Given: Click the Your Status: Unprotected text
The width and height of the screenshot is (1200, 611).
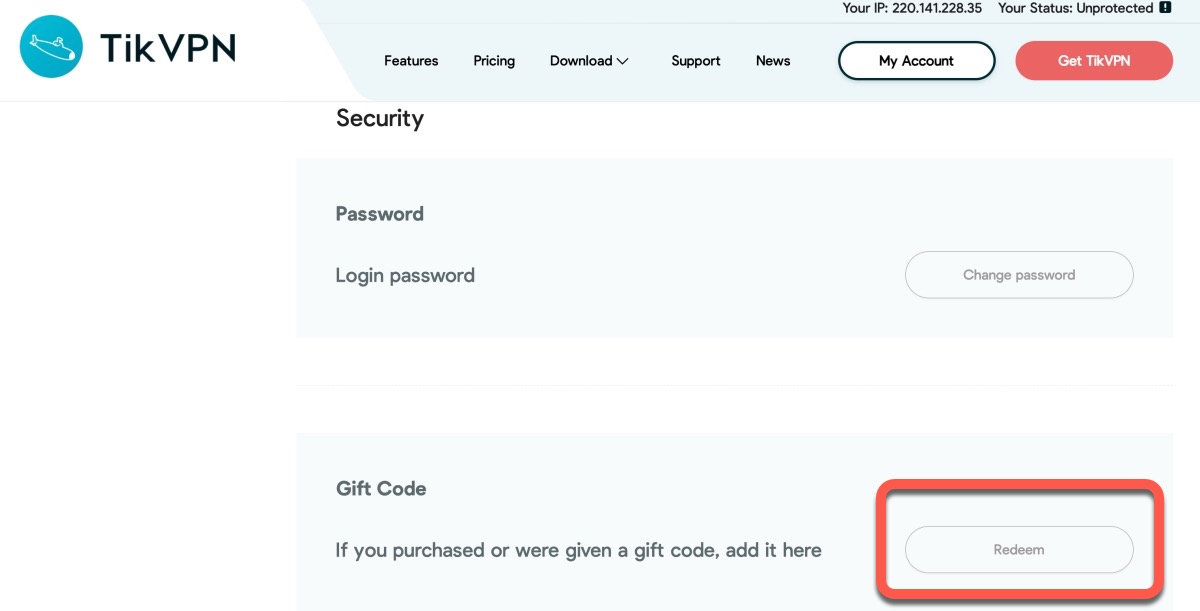Looking at the screenshot, I should pyautogui.click(x=1075, y=8).
